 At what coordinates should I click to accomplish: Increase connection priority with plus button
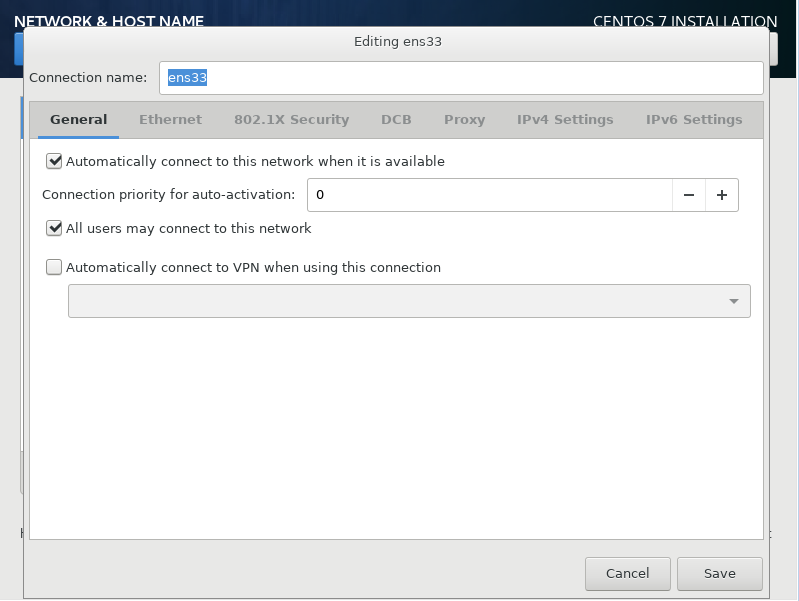coord(722,195)
